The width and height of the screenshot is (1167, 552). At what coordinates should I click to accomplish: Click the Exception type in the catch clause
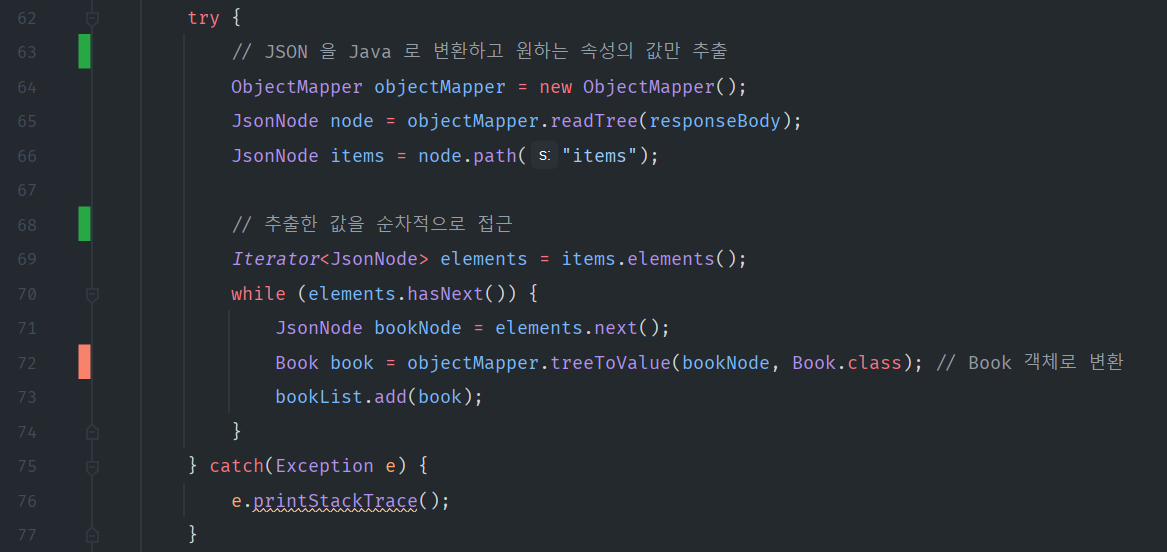[324, 466]
